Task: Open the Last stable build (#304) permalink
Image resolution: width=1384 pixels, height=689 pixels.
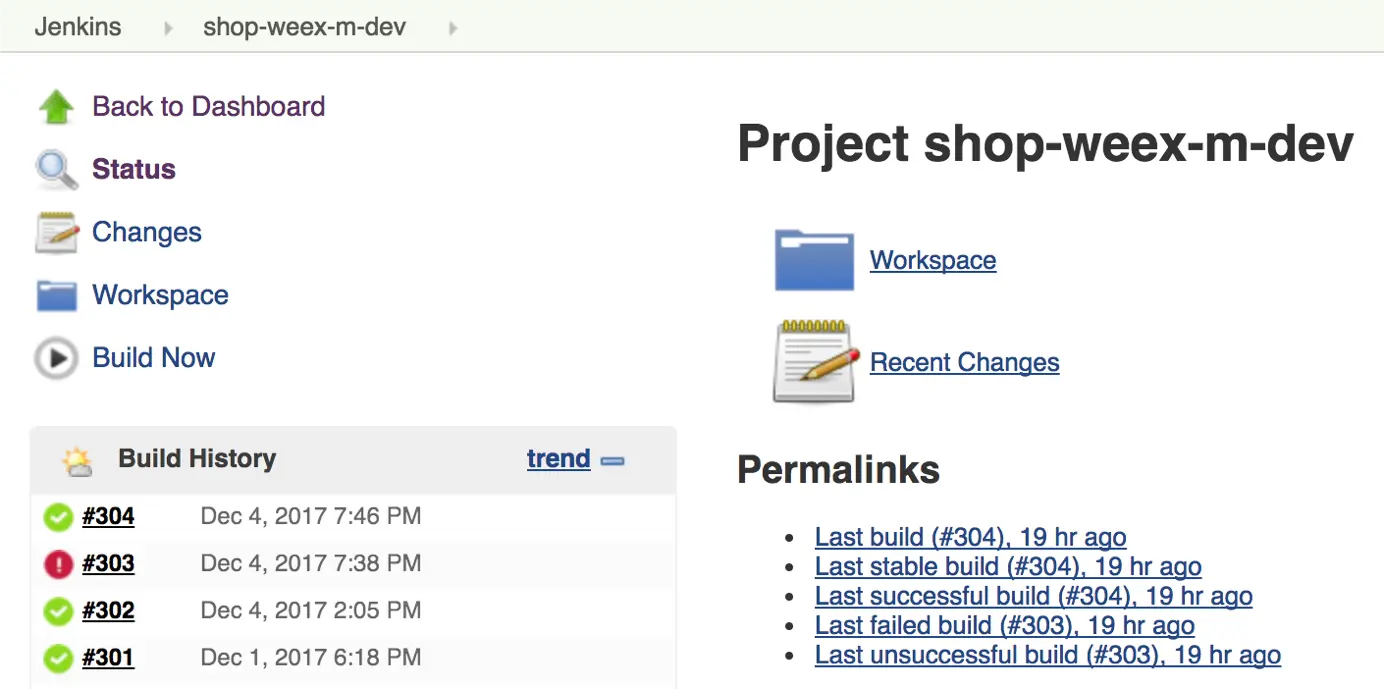Action: (x=1008, y=567)
